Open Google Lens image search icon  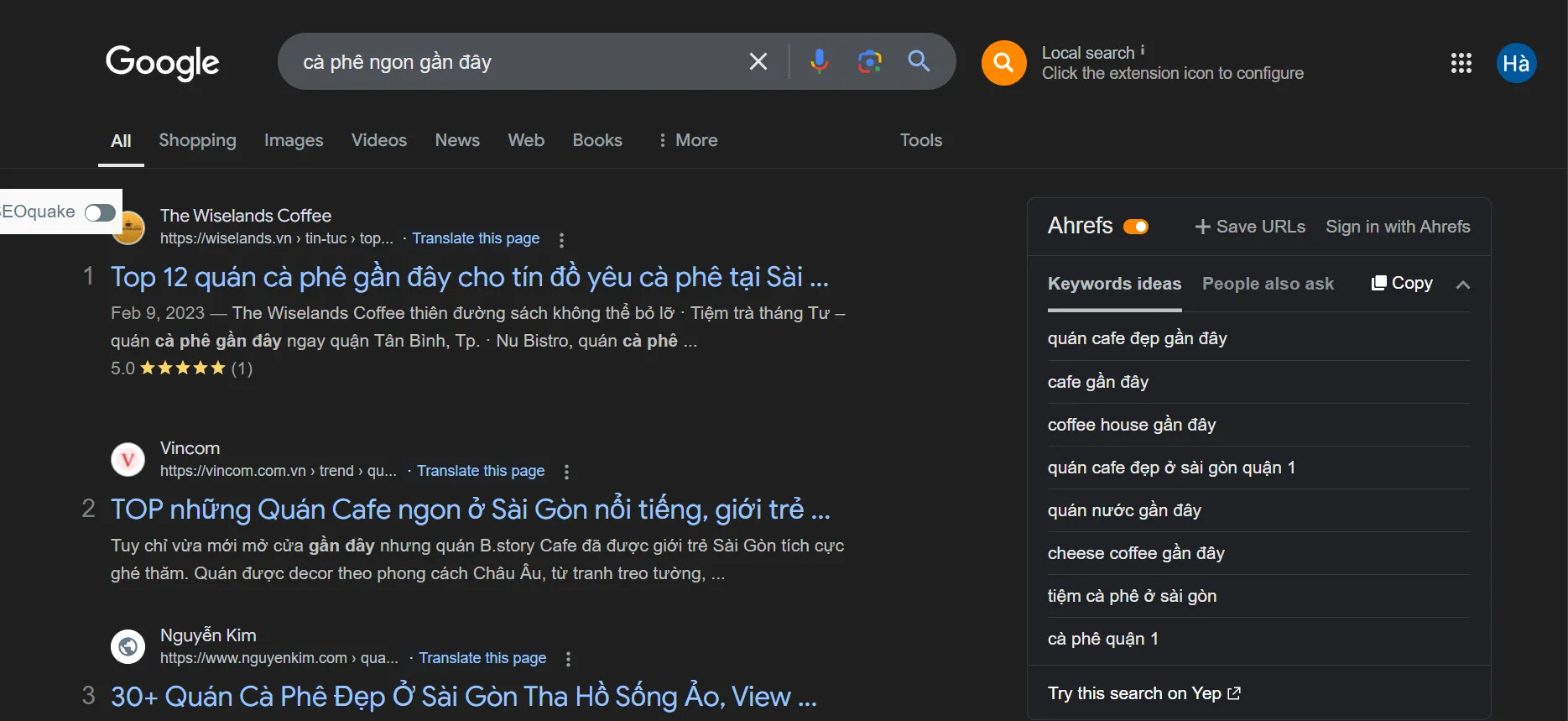tap(870, 61)
